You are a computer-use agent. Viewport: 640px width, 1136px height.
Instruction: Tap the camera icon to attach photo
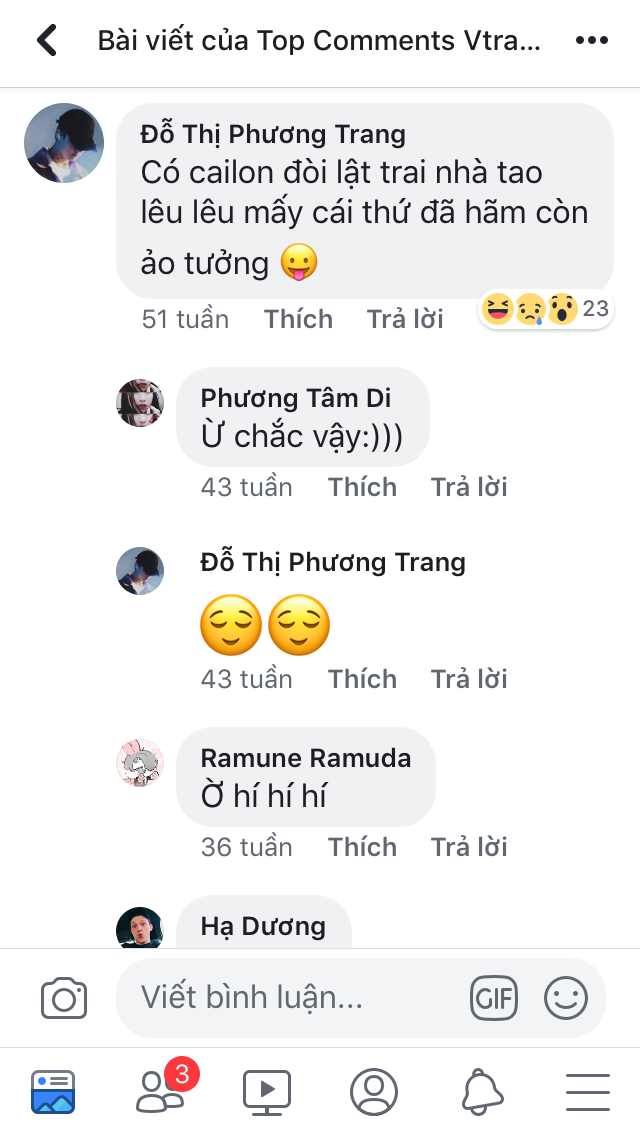[x=64, y=998]
